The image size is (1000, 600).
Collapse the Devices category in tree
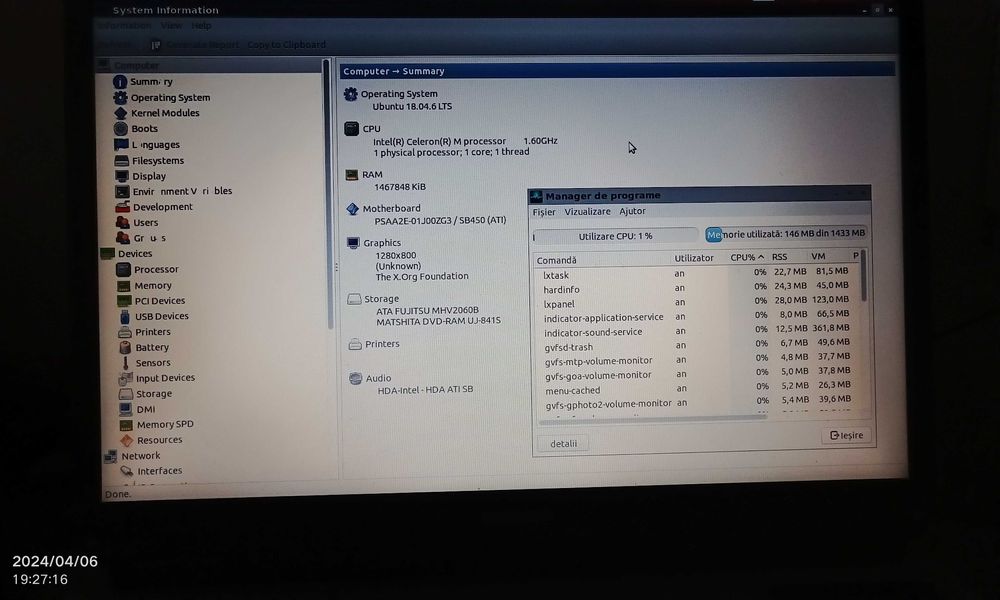(135, 254)
